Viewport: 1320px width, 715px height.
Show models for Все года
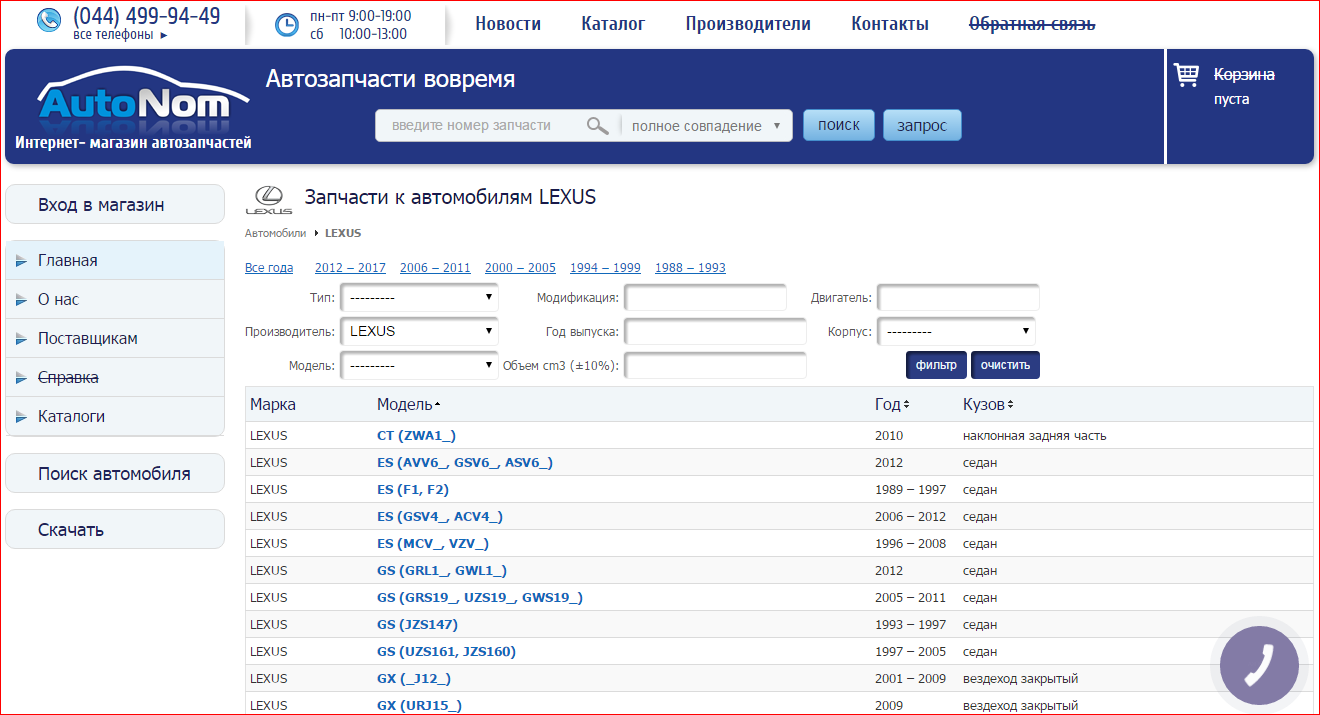269,268
